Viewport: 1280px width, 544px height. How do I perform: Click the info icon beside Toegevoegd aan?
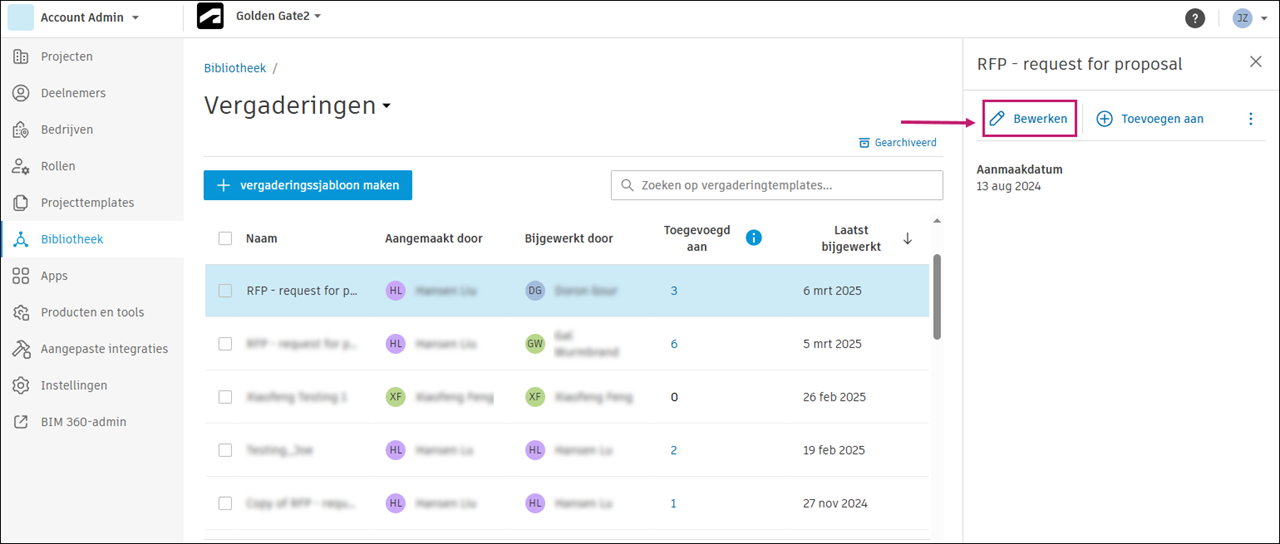(754, 238)
